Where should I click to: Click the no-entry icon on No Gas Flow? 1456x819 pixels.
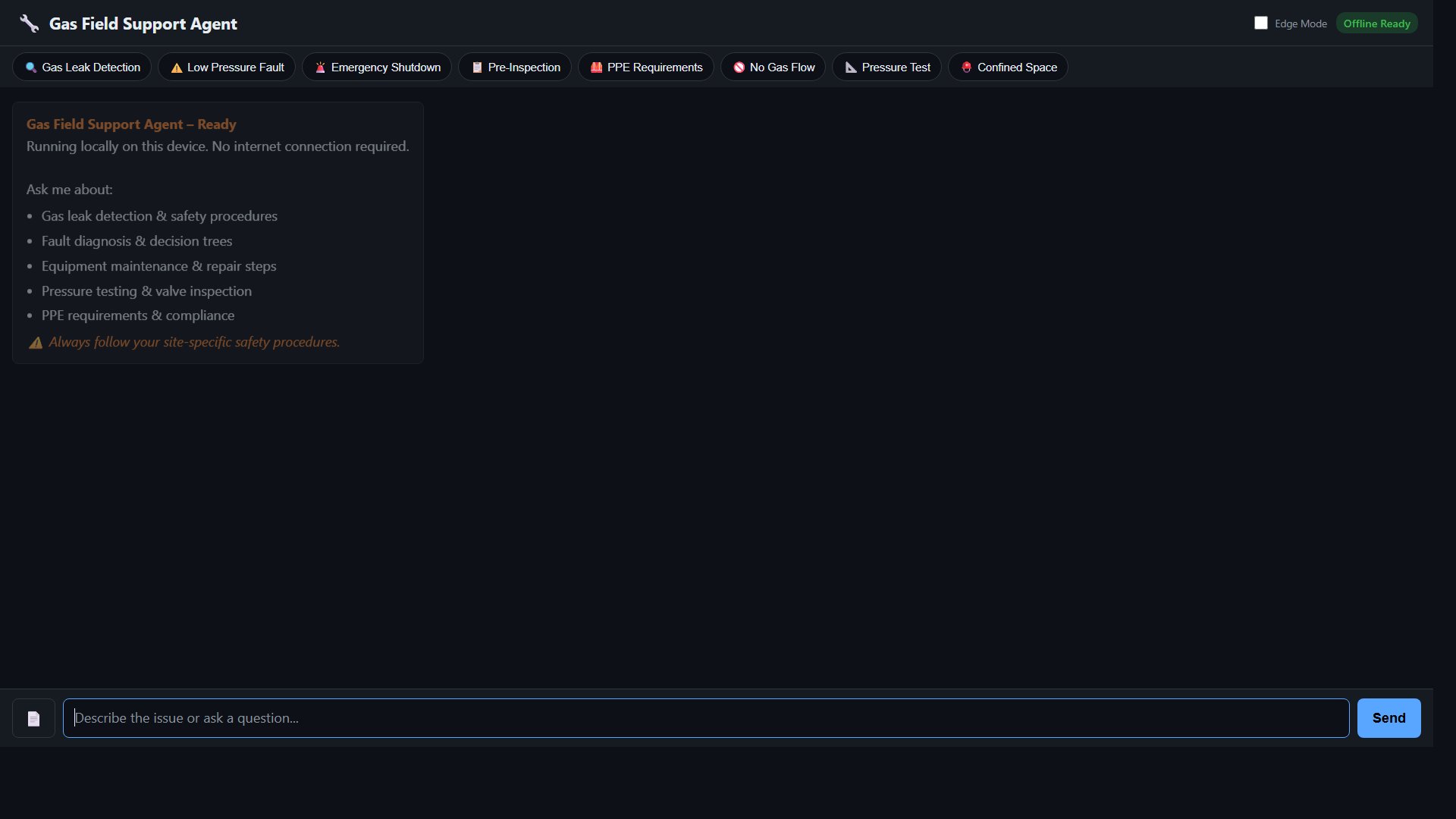(x=738, y=67)
